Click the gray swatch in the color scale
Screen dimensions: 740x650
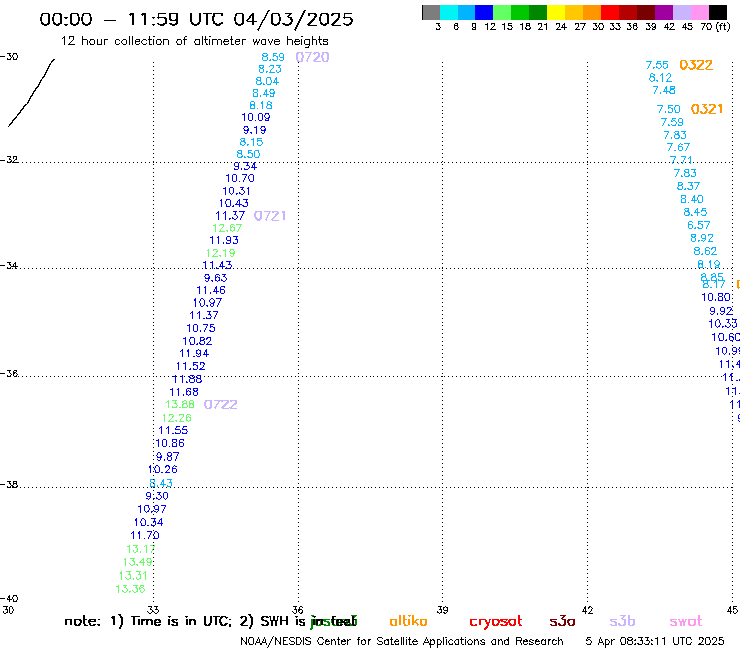[x=431, y=12]
